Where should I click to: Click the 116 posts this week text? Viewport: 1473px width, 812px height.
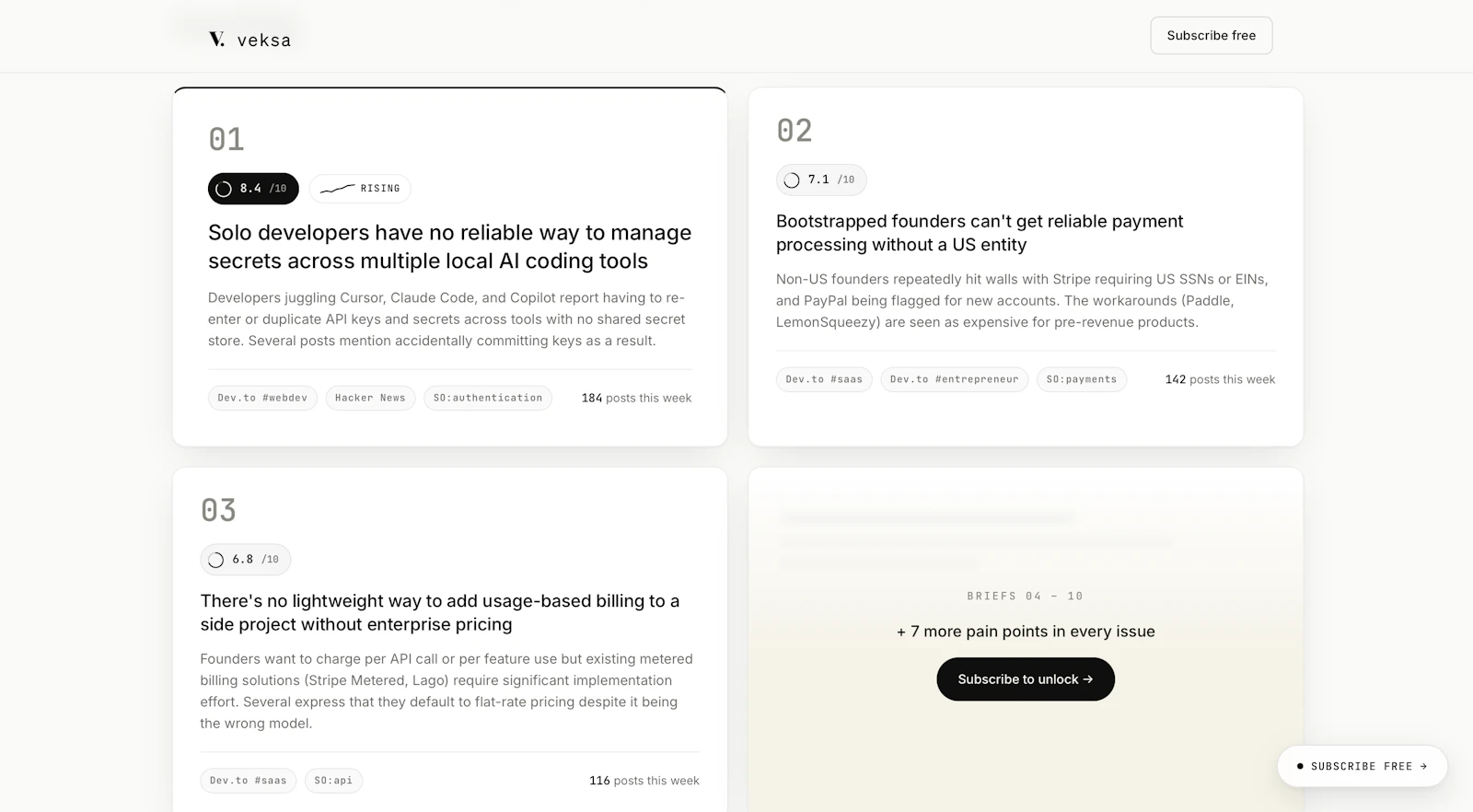click(x=644, y=781)
